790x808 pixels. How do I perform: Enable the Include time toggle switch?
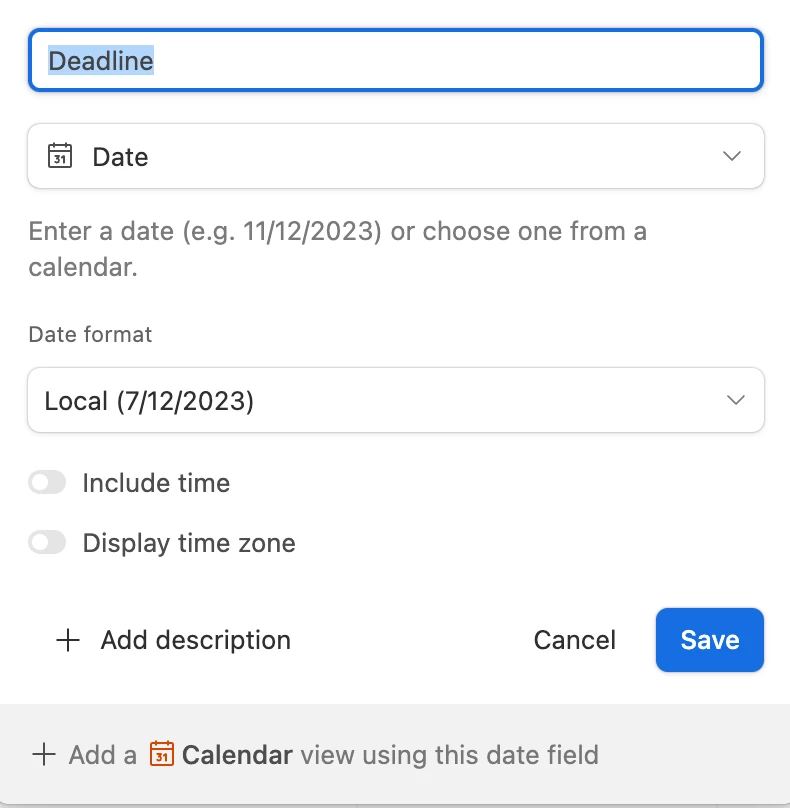pos(47,482)
